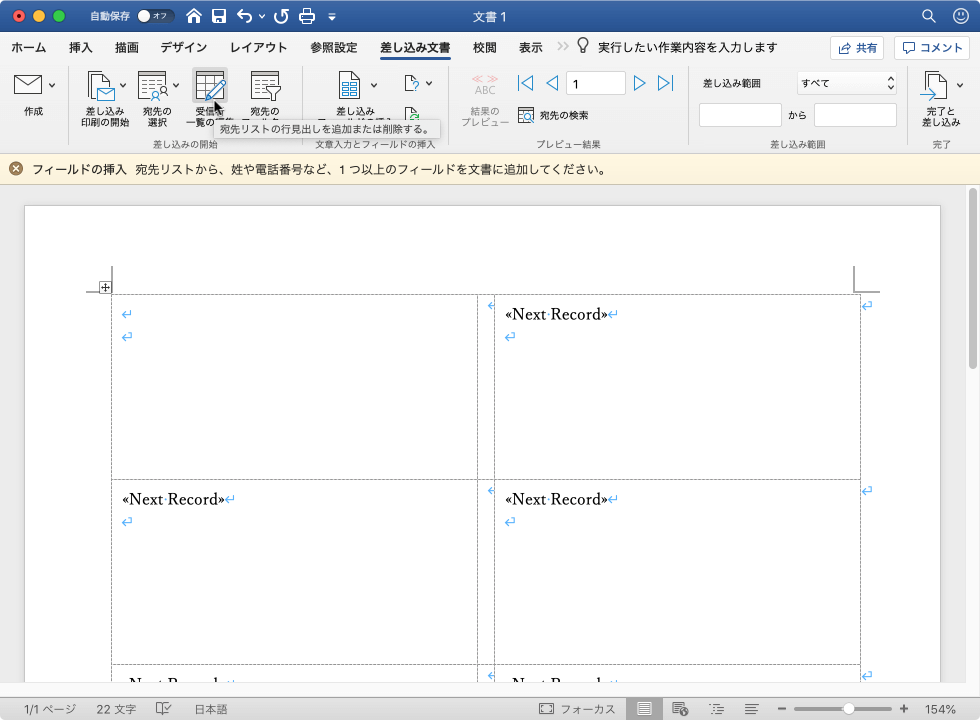Open the spelling check status icon
The width and height of the screenshot is (980, 720).
(164, 709)
